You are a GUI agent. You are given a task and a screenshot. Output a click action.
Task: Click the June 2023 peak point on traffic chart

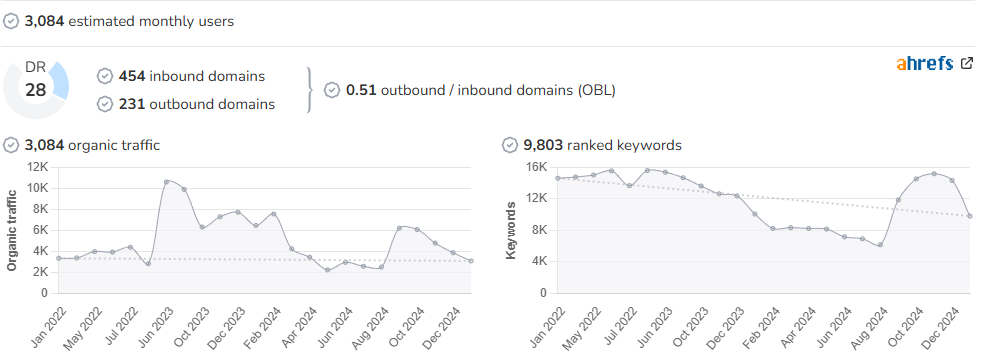[167, 182]
